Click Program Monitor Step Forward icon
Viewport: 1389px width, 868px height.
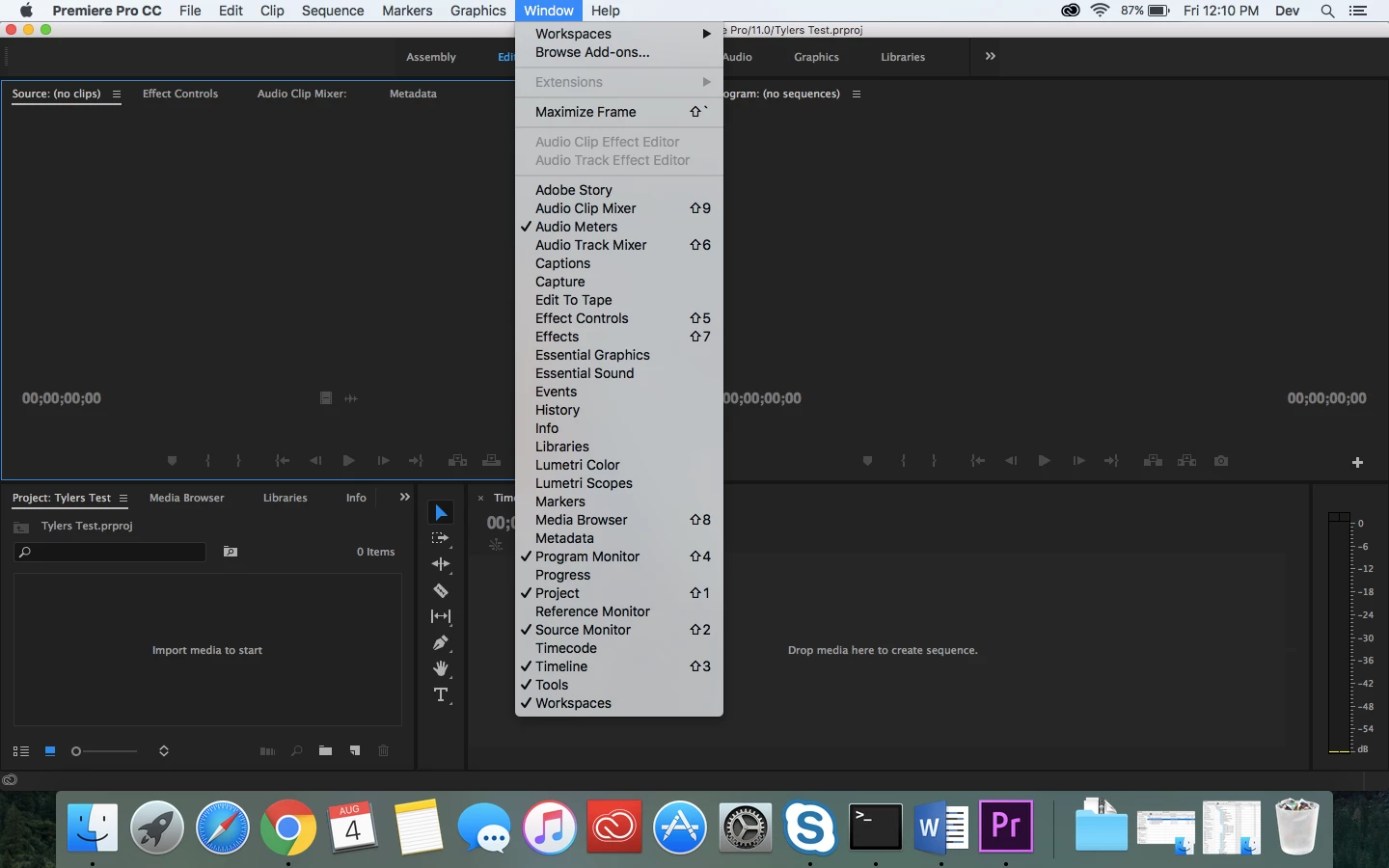coord(1078,461)
